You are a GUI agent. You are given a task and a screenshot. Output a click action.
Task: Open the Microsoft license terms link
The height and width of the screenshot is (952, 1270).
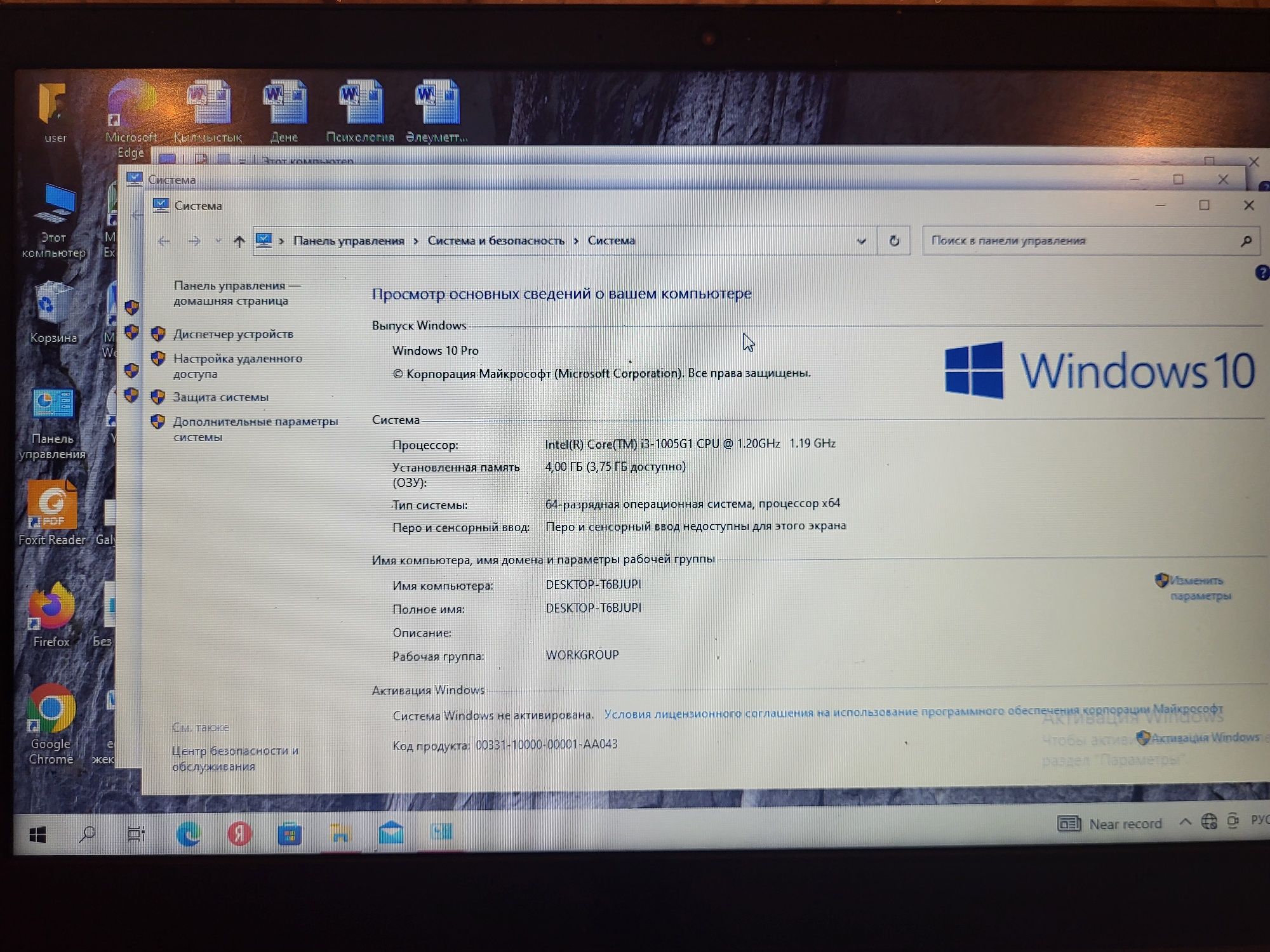click(x=913, y=711)
